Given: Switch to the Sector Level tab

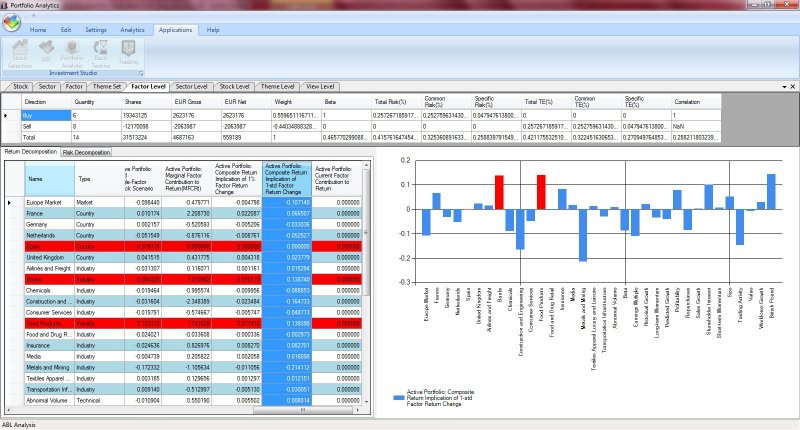Looking at the screenshot, I should [x=191, y=87].
